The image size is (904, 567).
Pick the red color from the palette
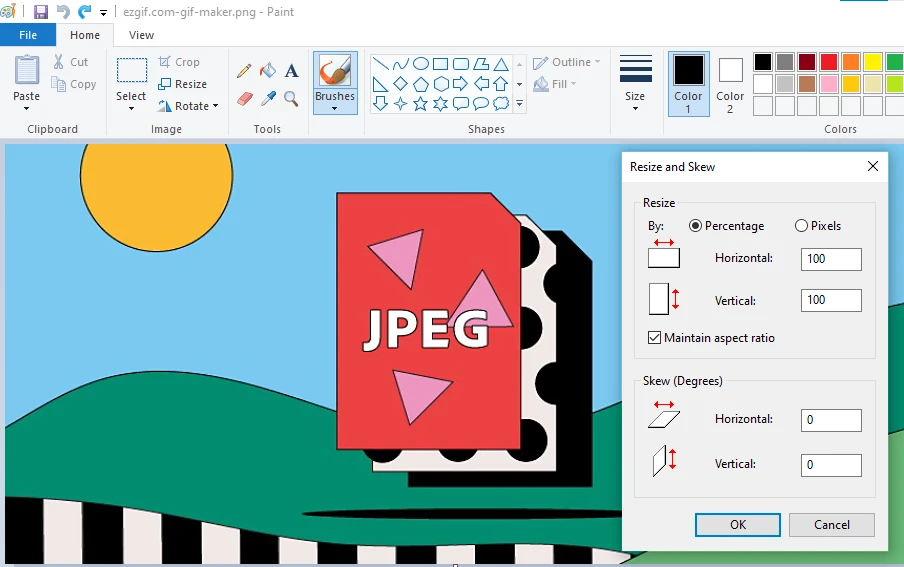coord(829,62)
